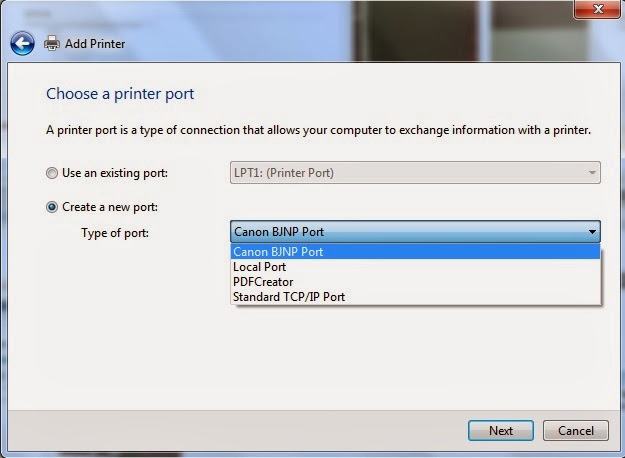Click the Add Printer title text

tap(95, 43)
